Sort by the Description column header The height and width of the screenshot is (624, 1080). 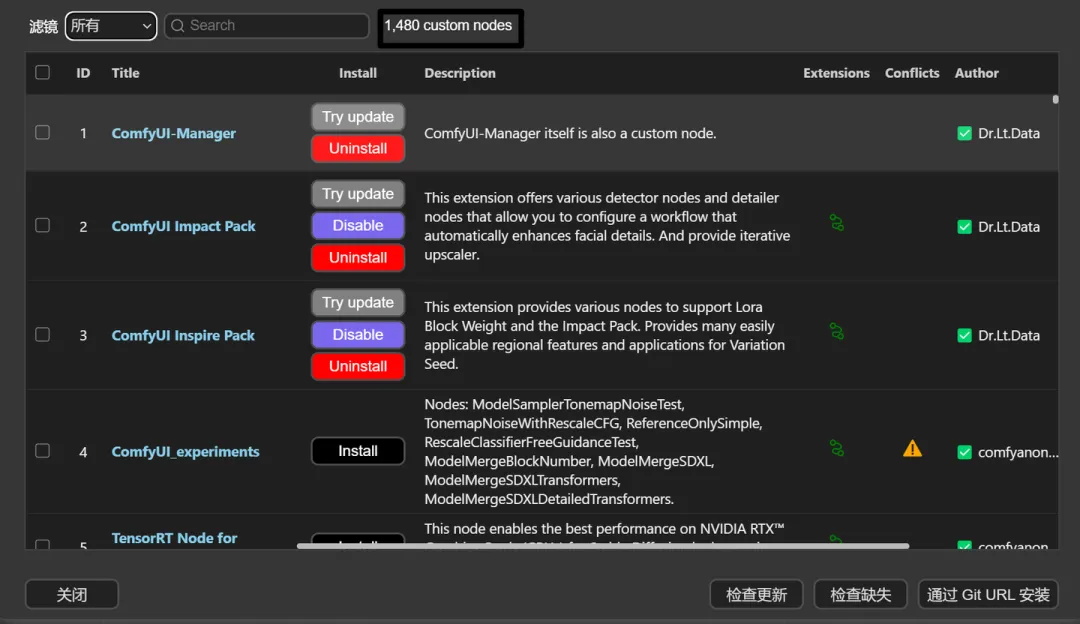(x=459, y=73)
